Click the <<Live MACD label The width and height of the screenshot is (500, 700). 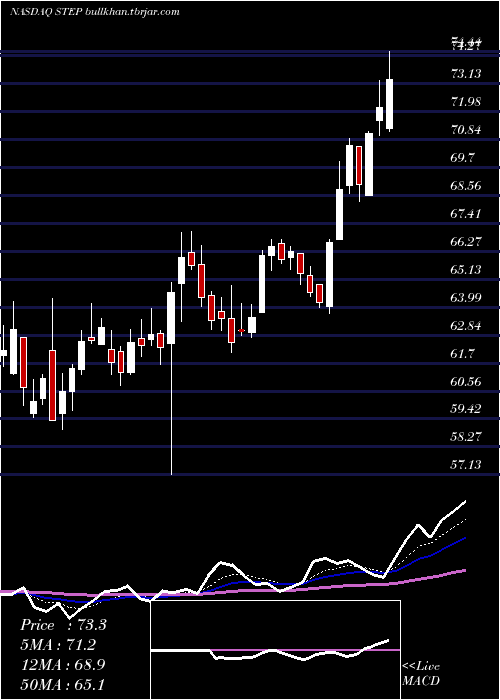[421, 673]
